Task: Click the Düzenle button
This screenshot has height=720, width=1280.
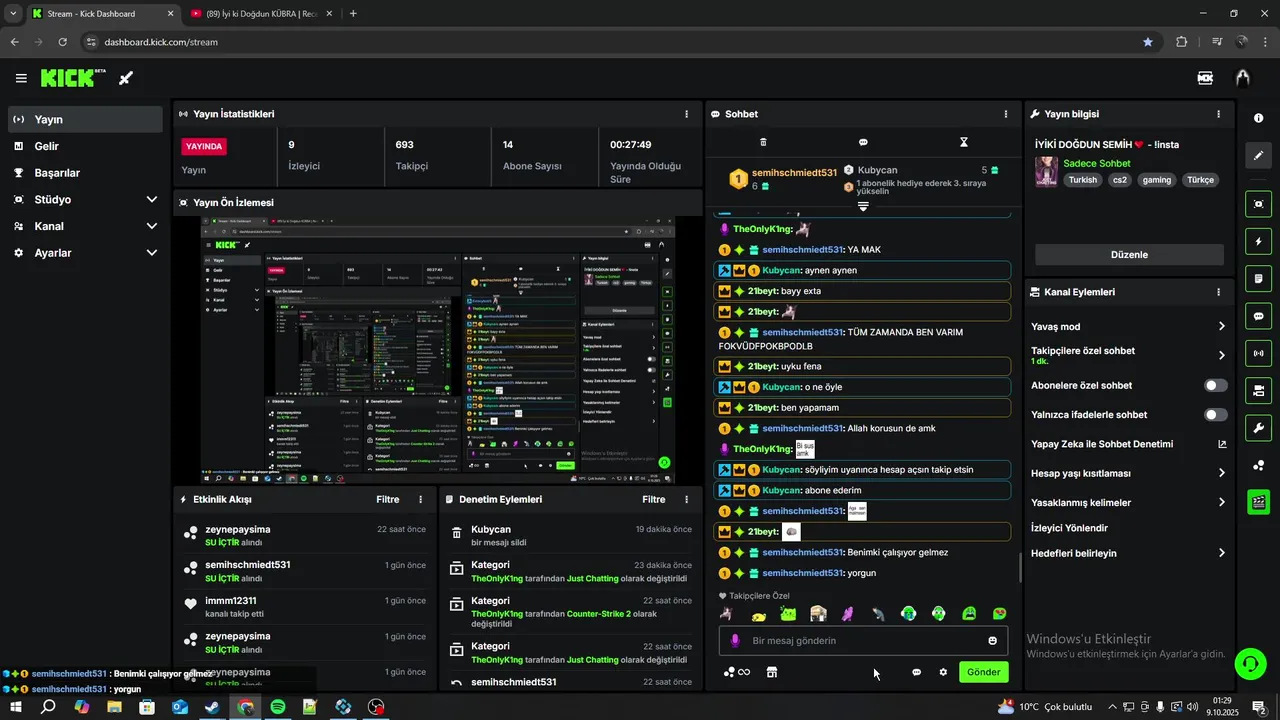Action: point(1129,254)
